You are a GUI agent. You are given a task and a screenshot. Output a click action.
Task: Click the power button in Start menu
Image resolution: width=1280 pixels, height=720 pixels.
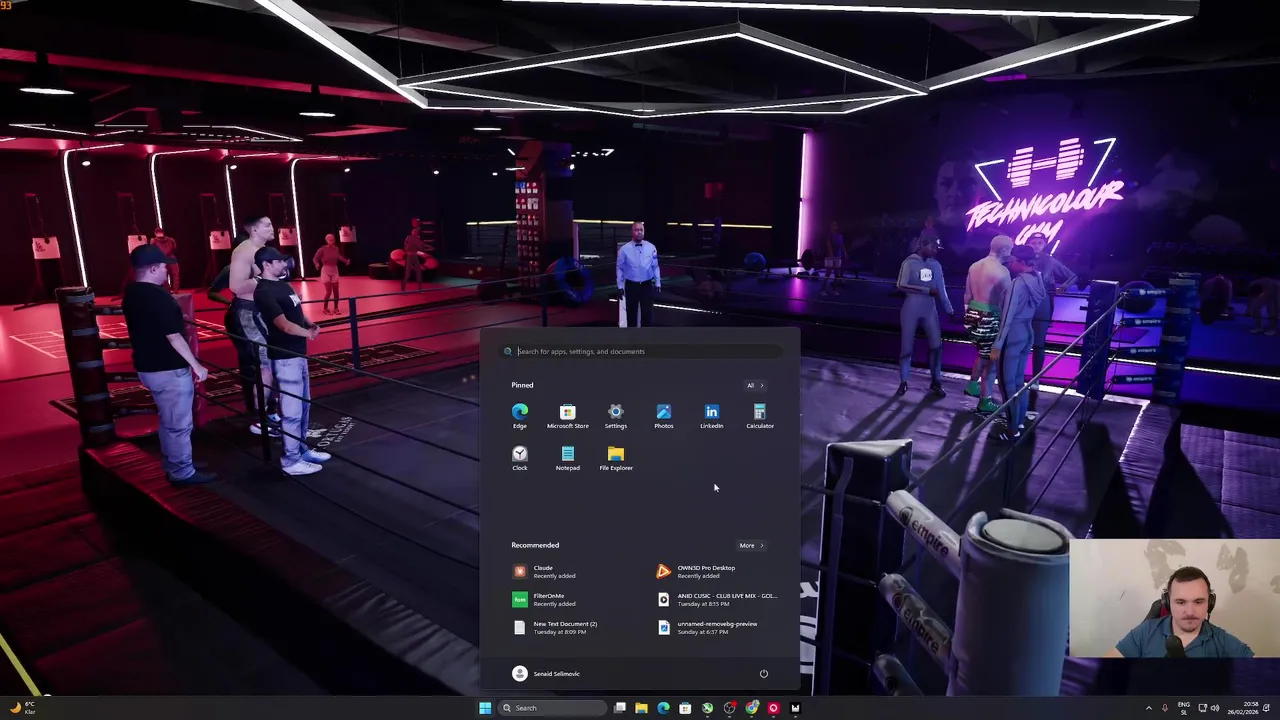764,674
